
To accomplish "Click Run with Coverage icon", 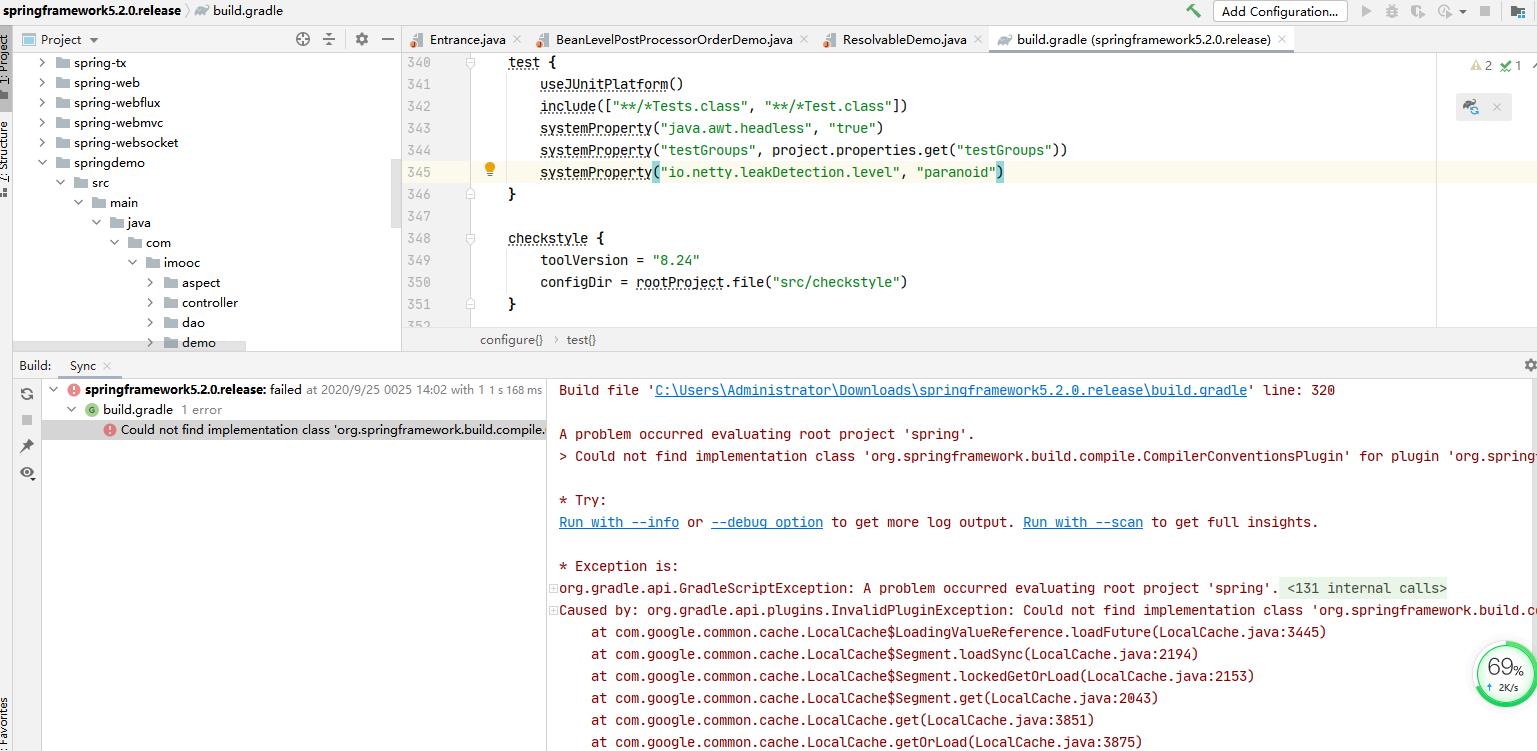I will pyautogui.click(x=1418, y=11).
